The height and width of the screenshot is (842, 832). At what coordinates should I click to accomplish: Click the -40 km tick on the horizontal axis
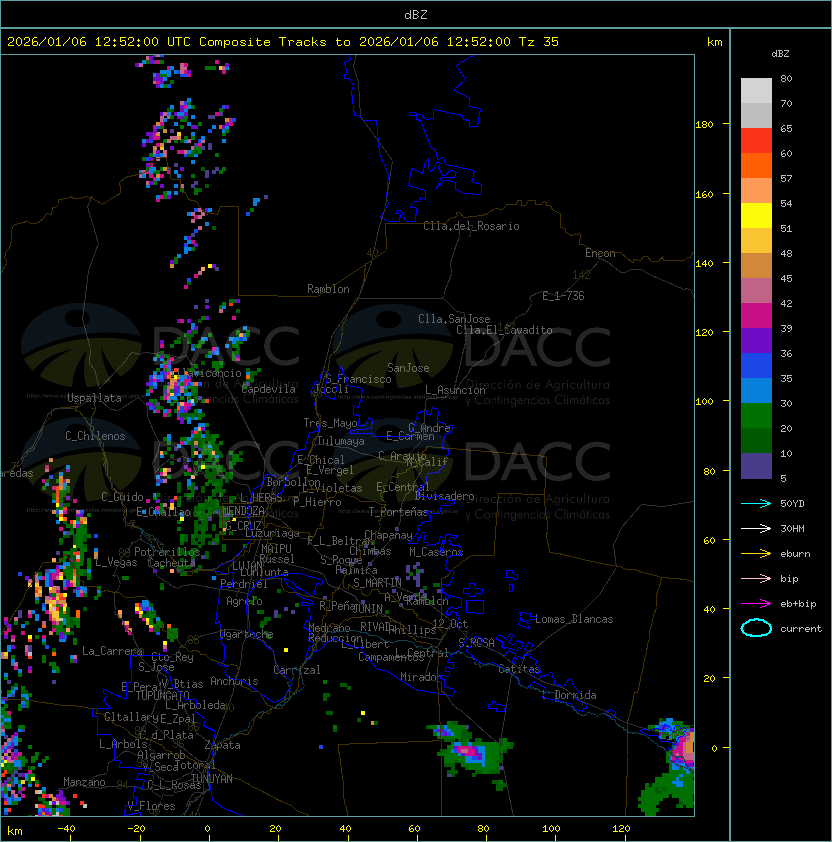click(66, 829)
